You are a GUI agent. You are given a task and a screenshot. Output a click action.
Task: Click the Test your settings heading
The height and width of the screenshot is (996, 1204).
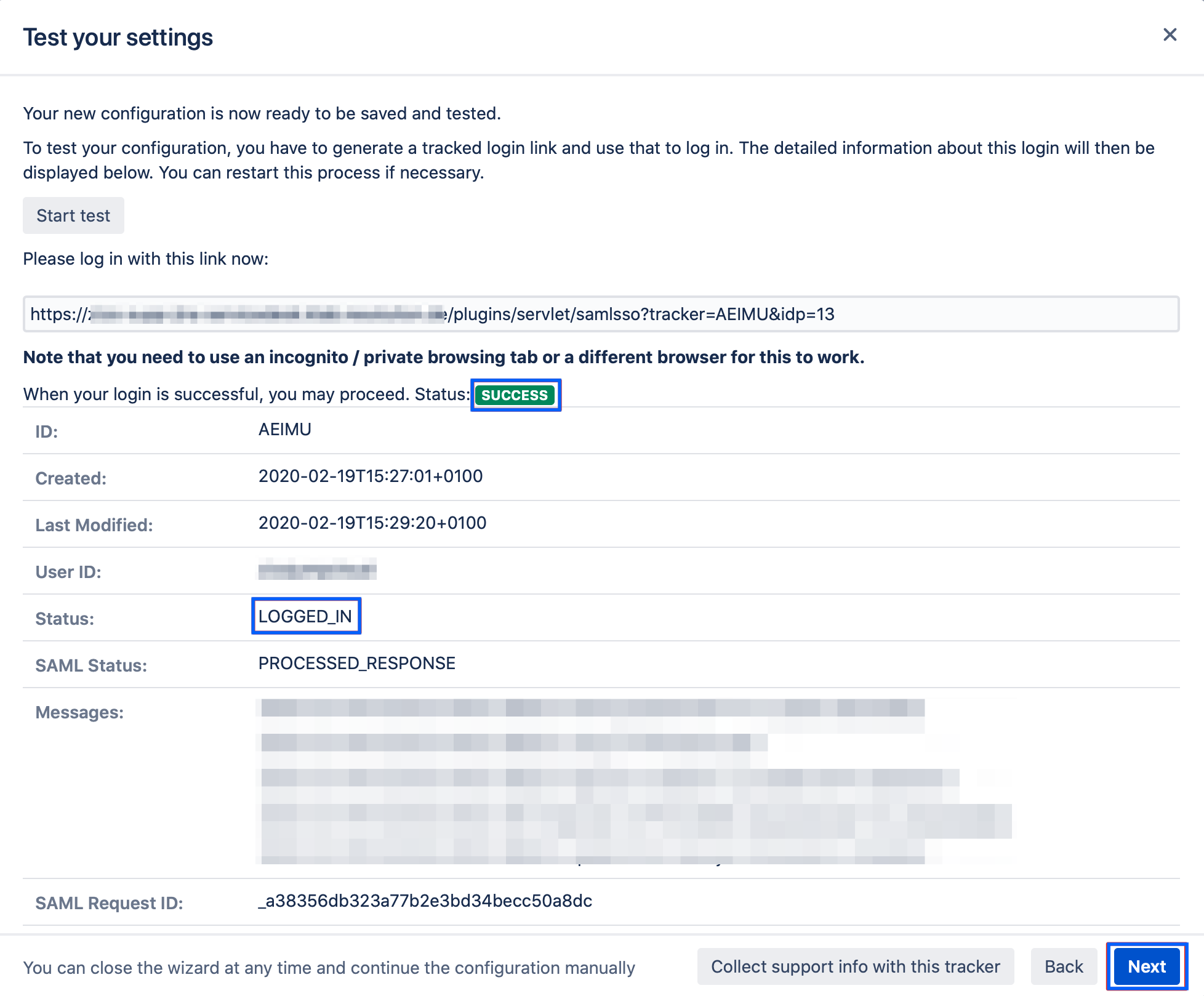(118, 38)
